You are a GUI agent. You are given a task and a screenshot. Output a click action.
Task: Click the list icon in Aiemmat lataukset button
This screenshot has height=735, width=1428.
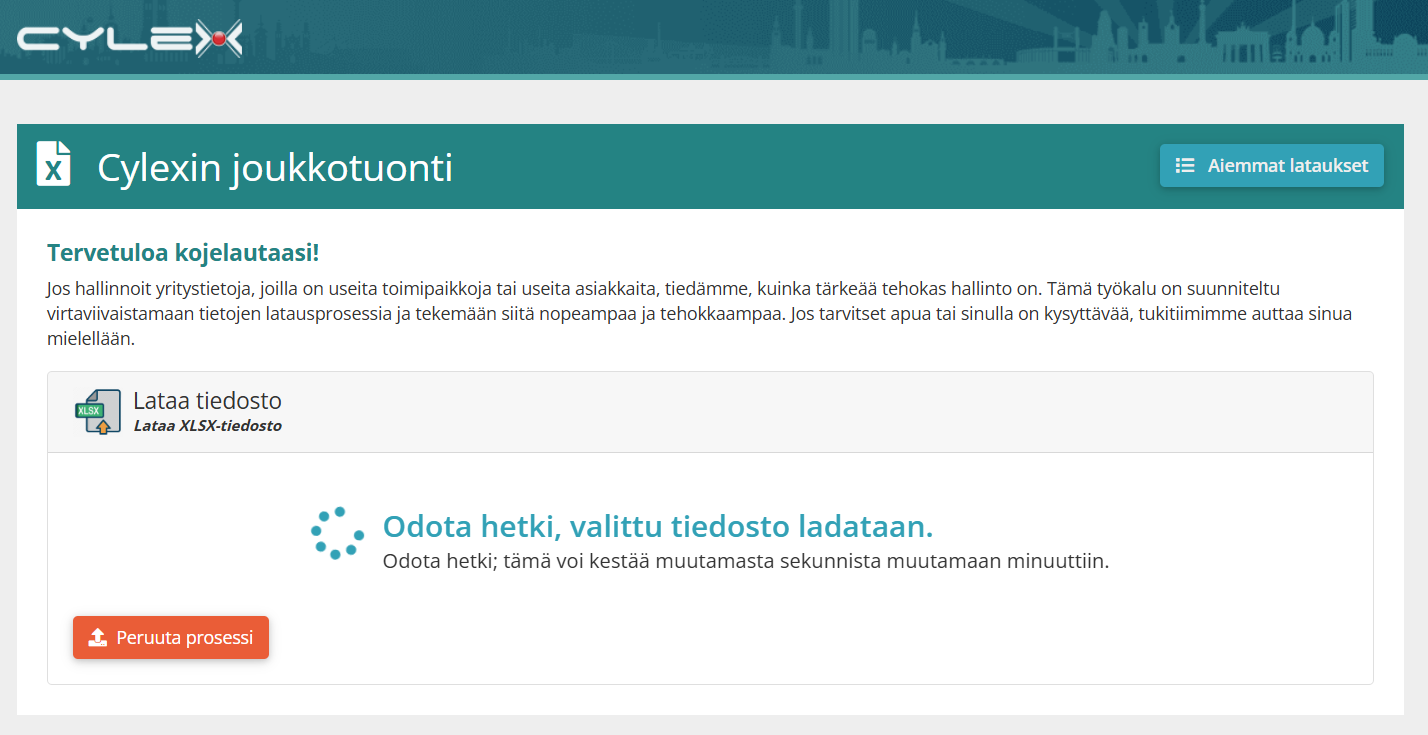[x=1185, y=166]
